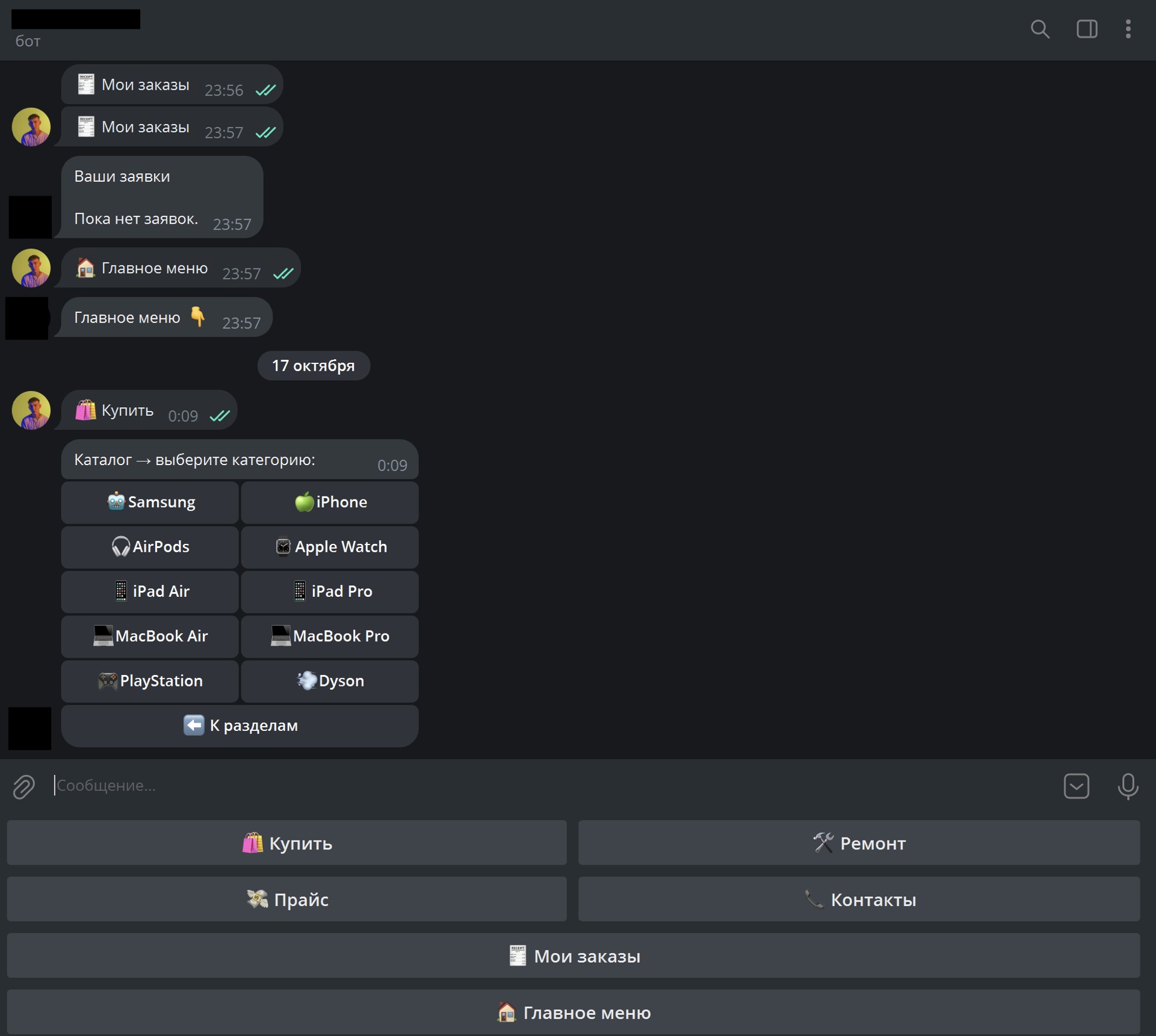Click the paperclip attach file icon
The image size is (1156, 1036).
(24, 786)
